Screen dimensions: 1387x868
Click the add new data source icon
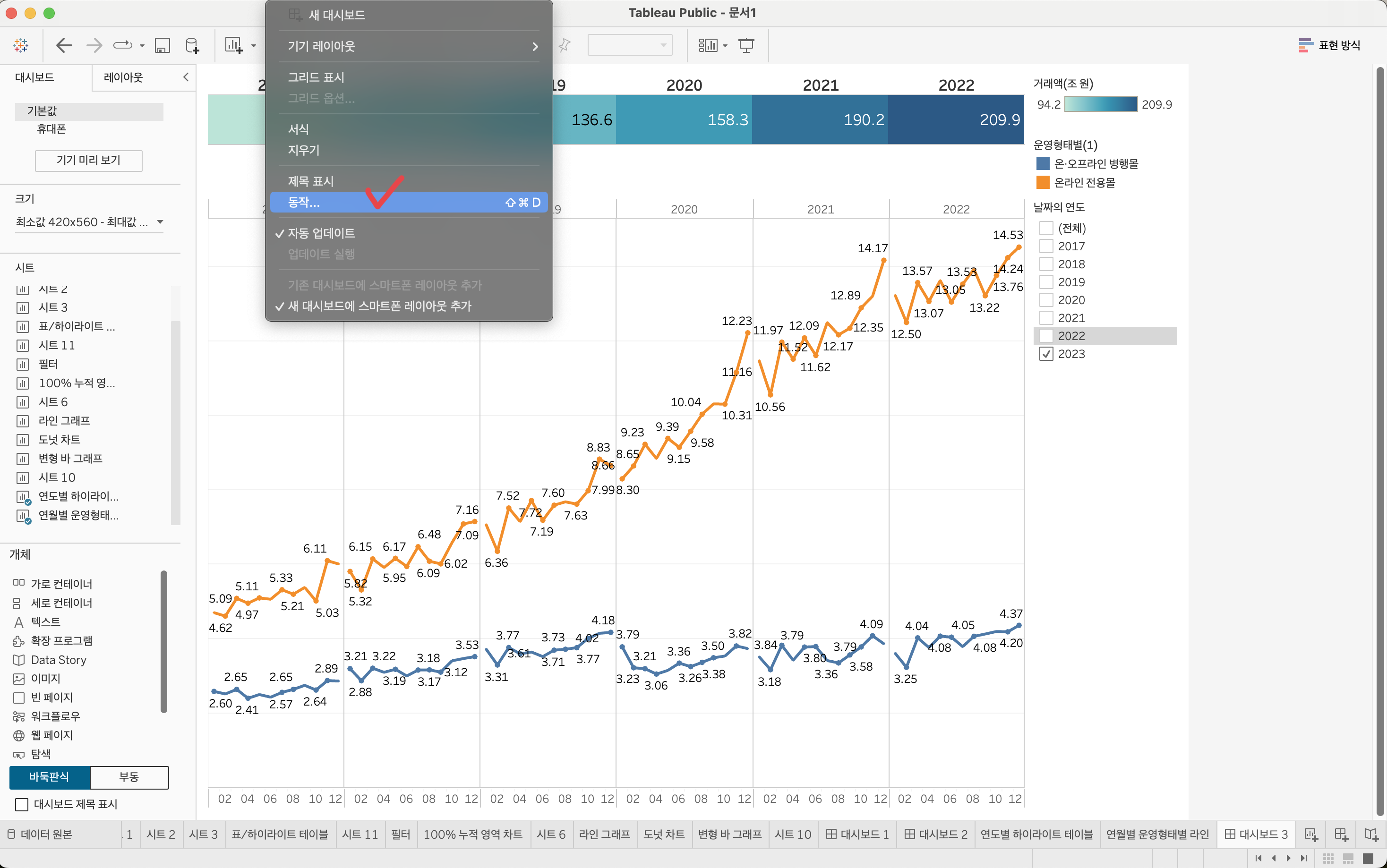coord(192,45)
